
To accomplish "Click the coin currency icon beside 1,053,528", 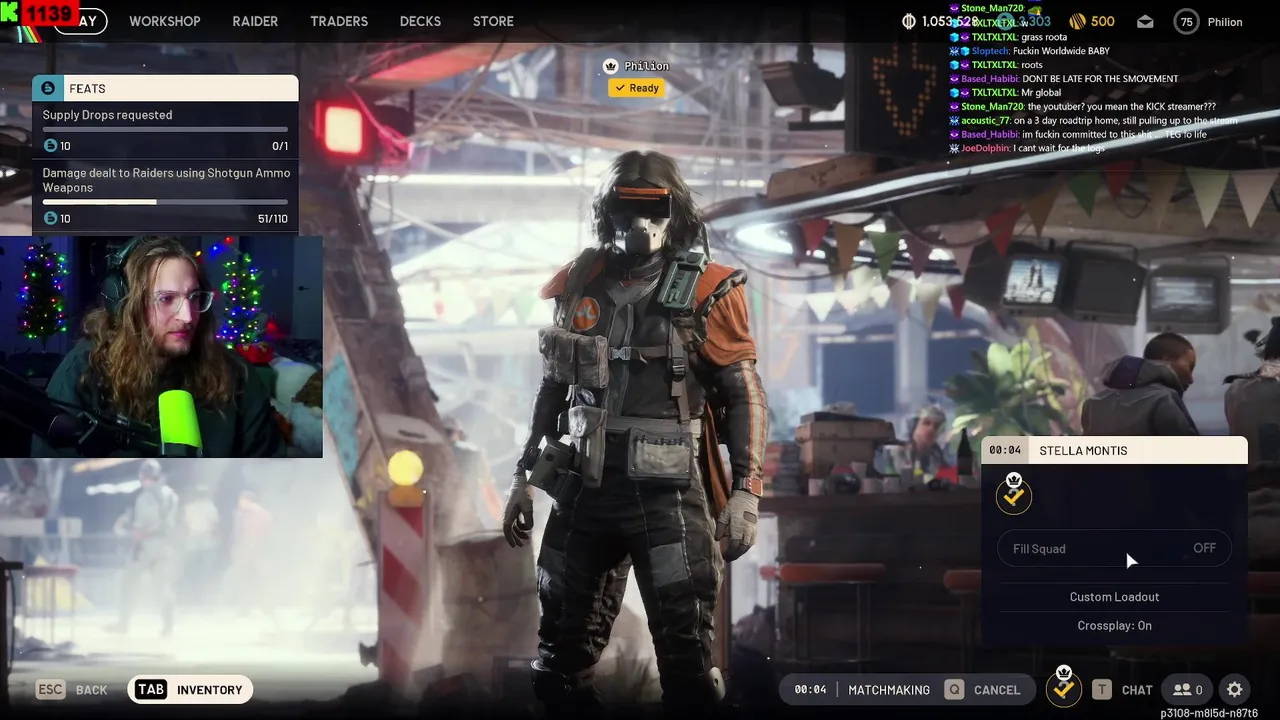I will [x=909, y=21].
